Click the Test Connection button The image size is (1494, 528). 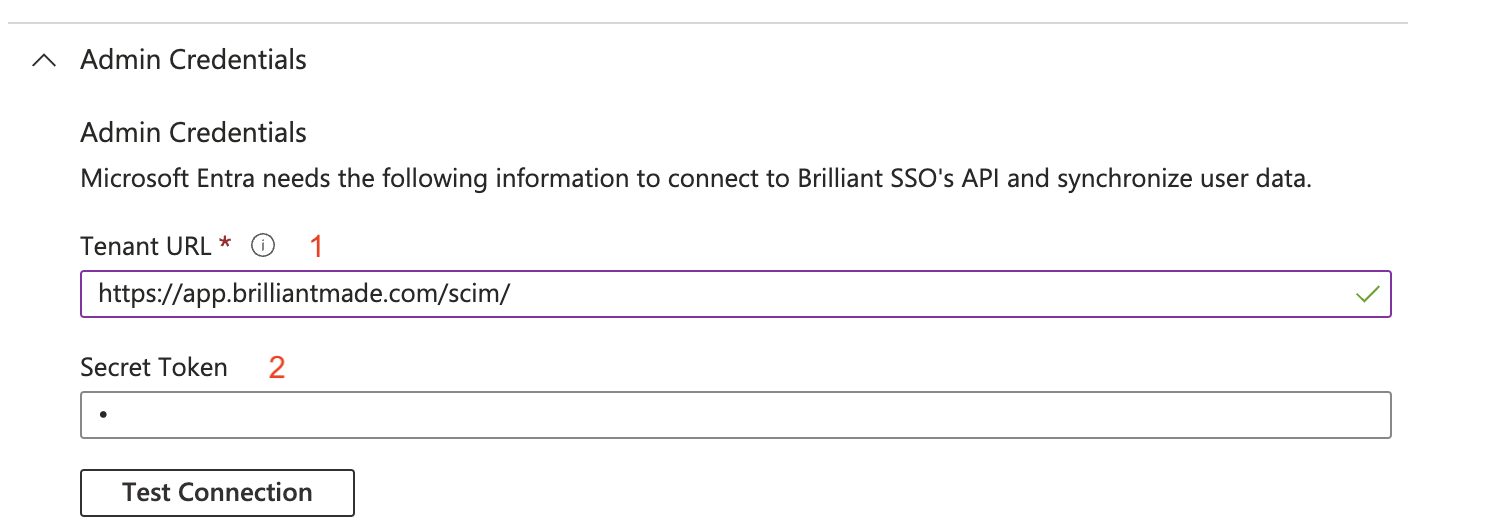pyautogui.click(x=217, y=493)
